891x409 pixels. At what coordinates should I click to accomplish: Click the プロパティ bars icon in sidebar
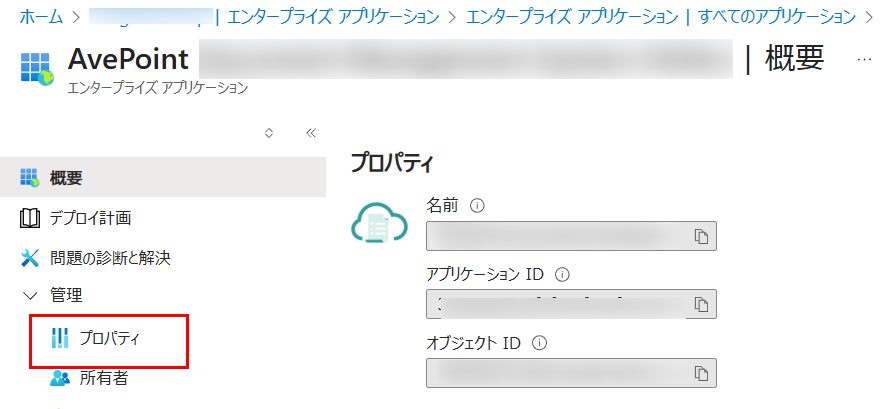(x=59, y=338)
